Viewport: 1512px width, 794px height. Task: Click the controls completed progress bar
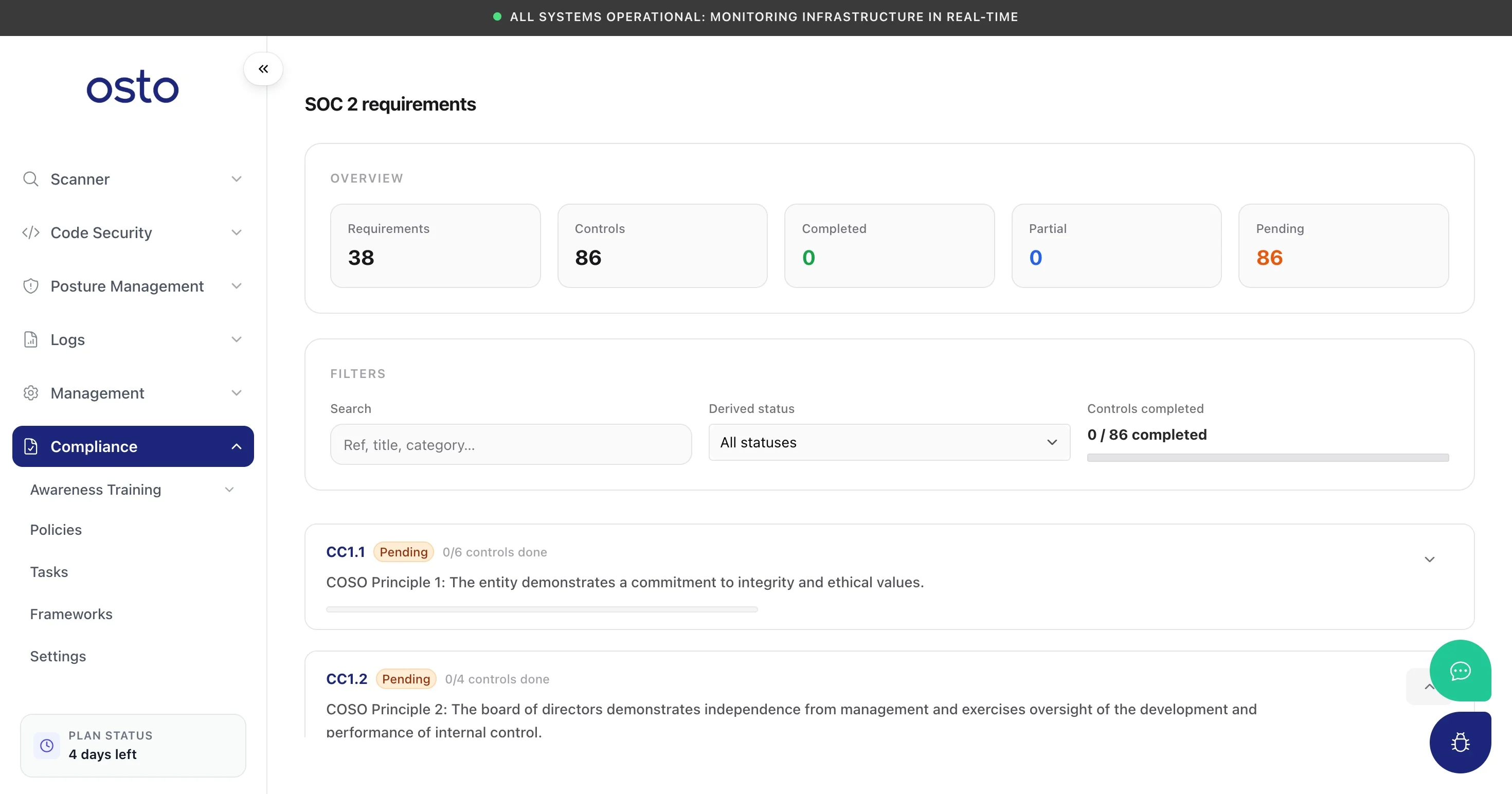point(1267,457)
